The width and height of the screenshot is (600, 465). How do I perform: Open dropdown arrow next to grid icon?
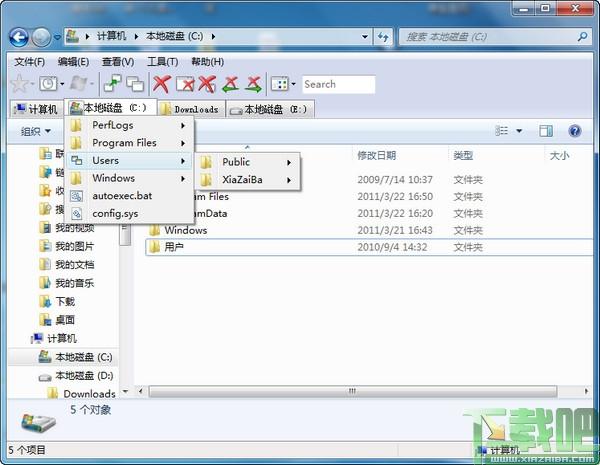coord(293,84)
